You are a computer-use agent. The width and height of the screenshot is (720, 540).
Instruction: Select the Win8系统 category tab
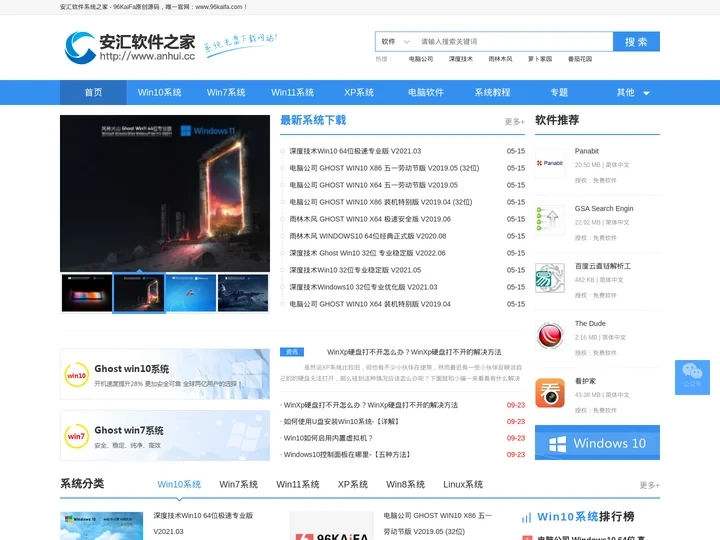405,484
